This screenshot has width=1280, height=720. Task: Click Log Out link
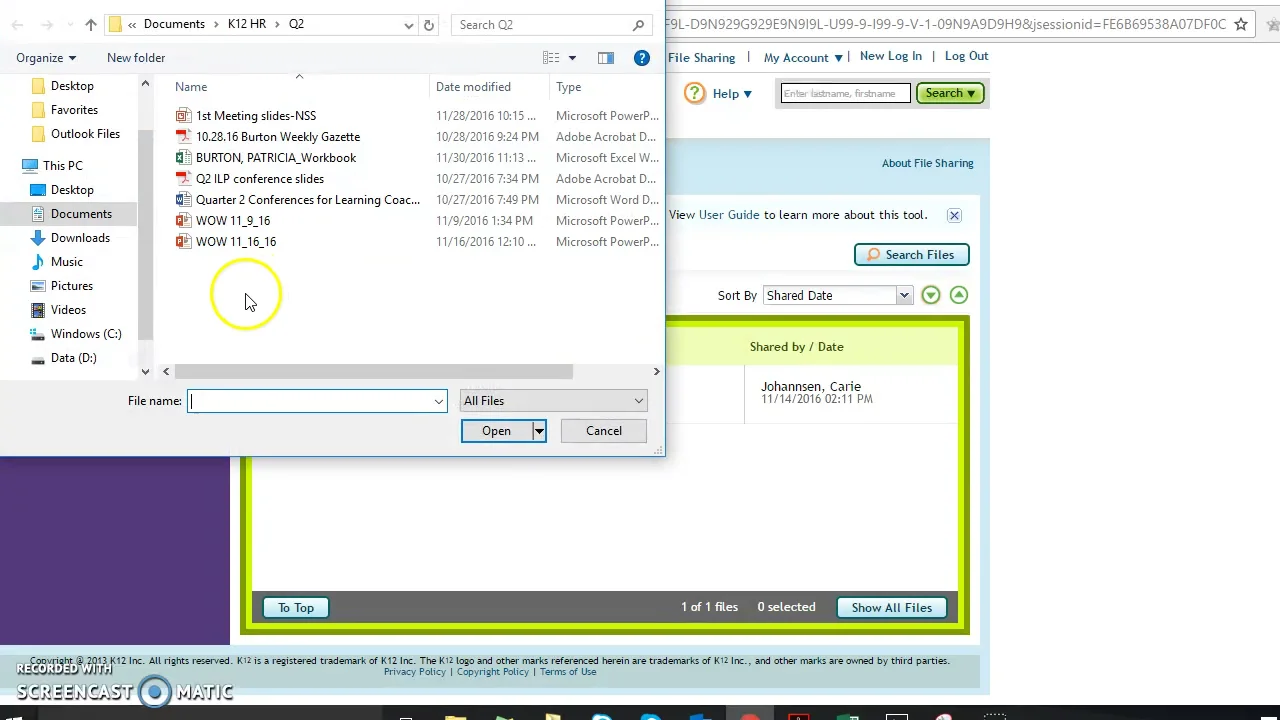click(x=966, y=56)
